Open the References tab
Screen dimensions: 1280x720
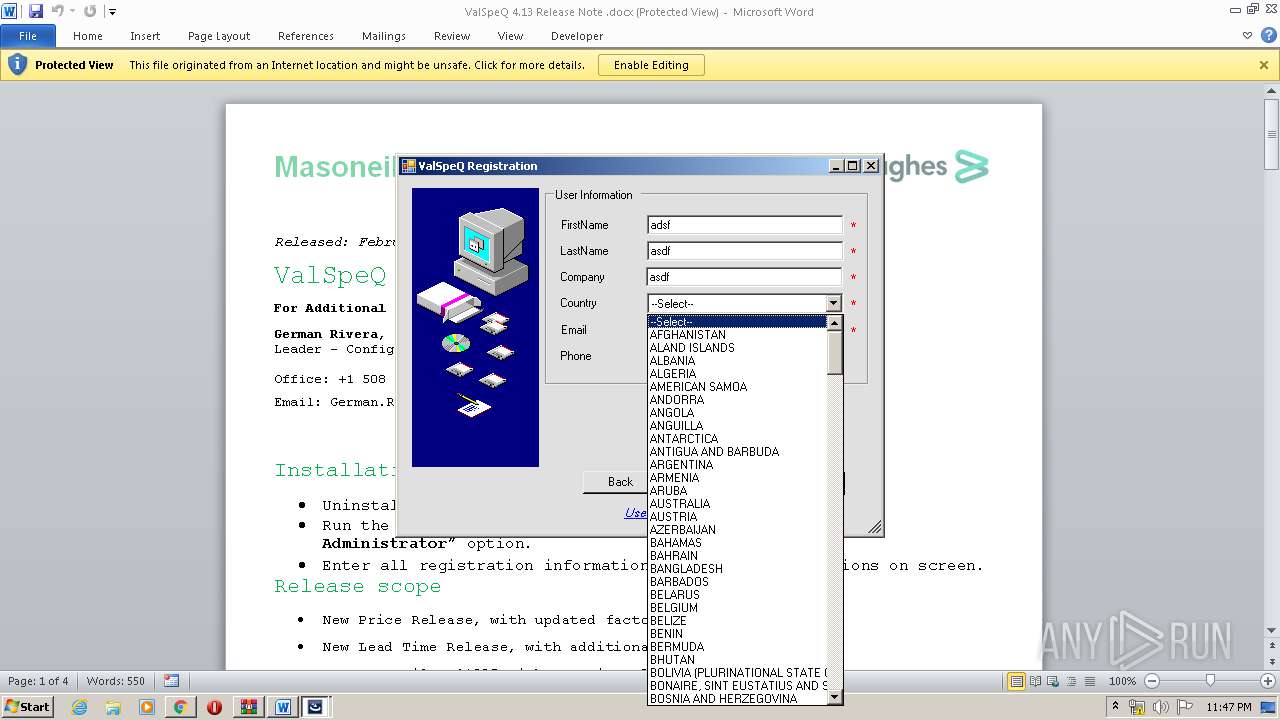(306, 36)
